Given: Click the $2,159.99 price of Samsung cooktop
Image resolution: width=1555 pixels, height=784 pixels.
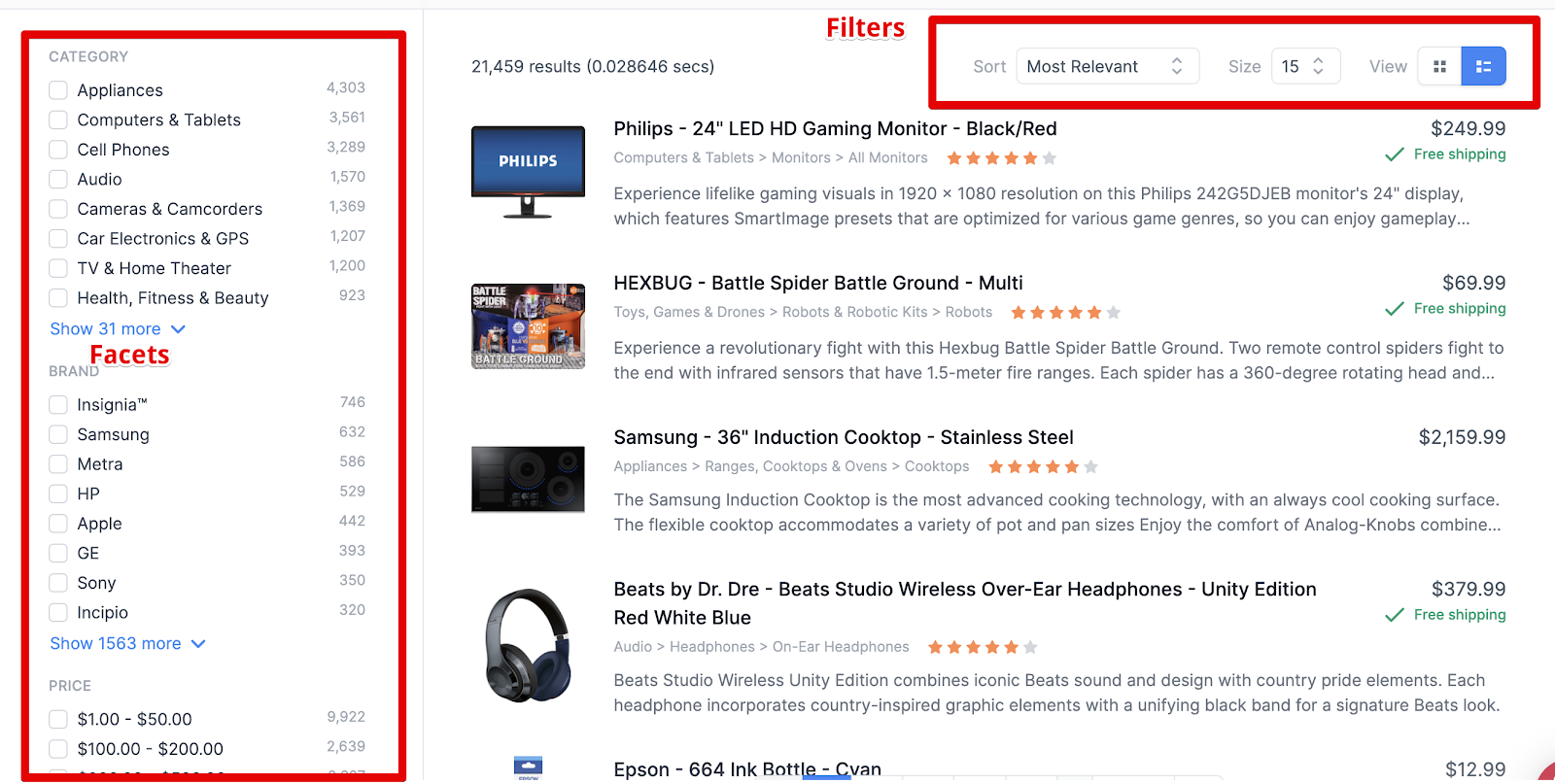Looking at the screenshot, I should point(1462,438).
